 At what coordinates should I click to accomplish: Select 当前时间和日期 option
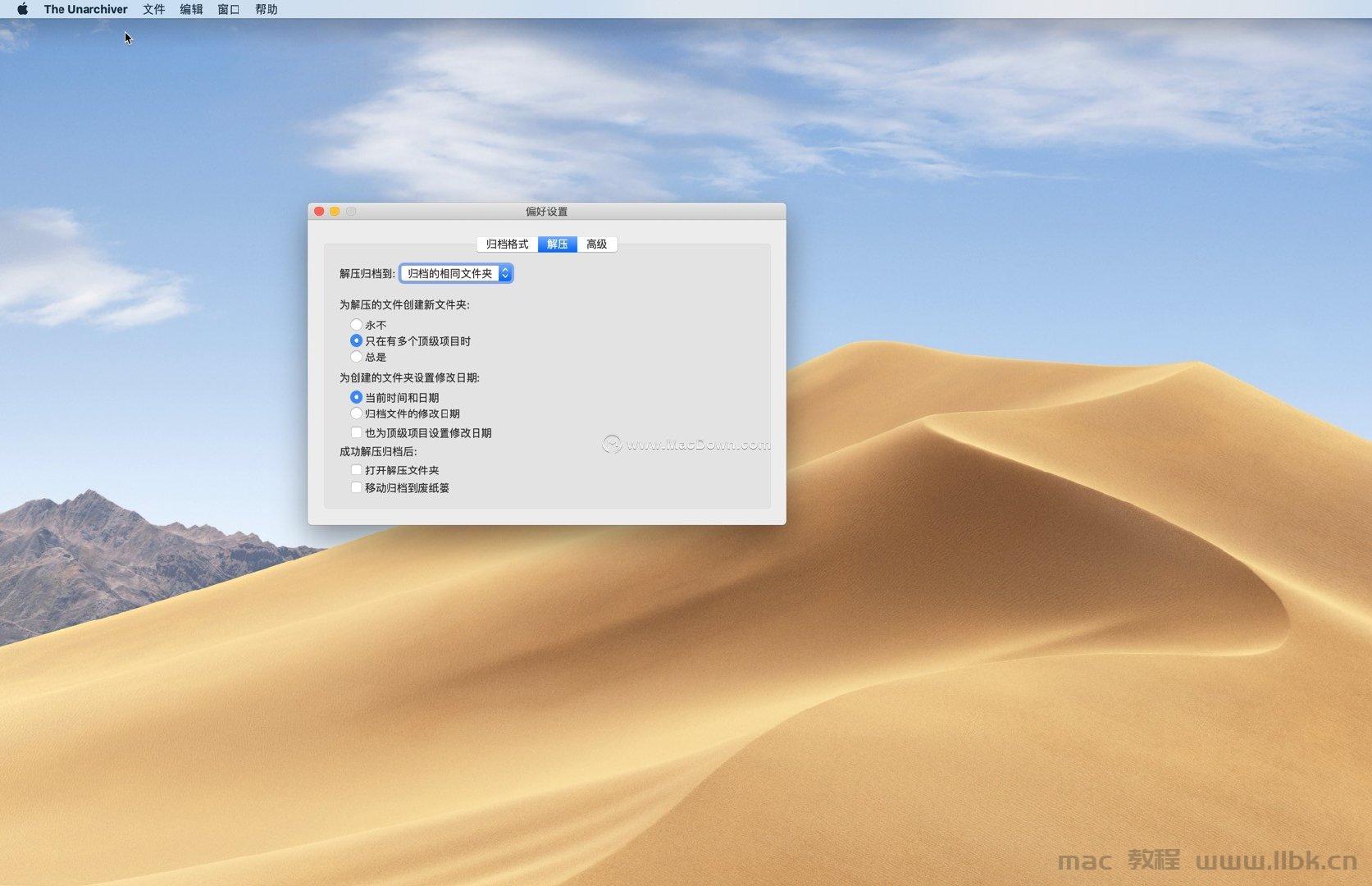pos(357,397)
